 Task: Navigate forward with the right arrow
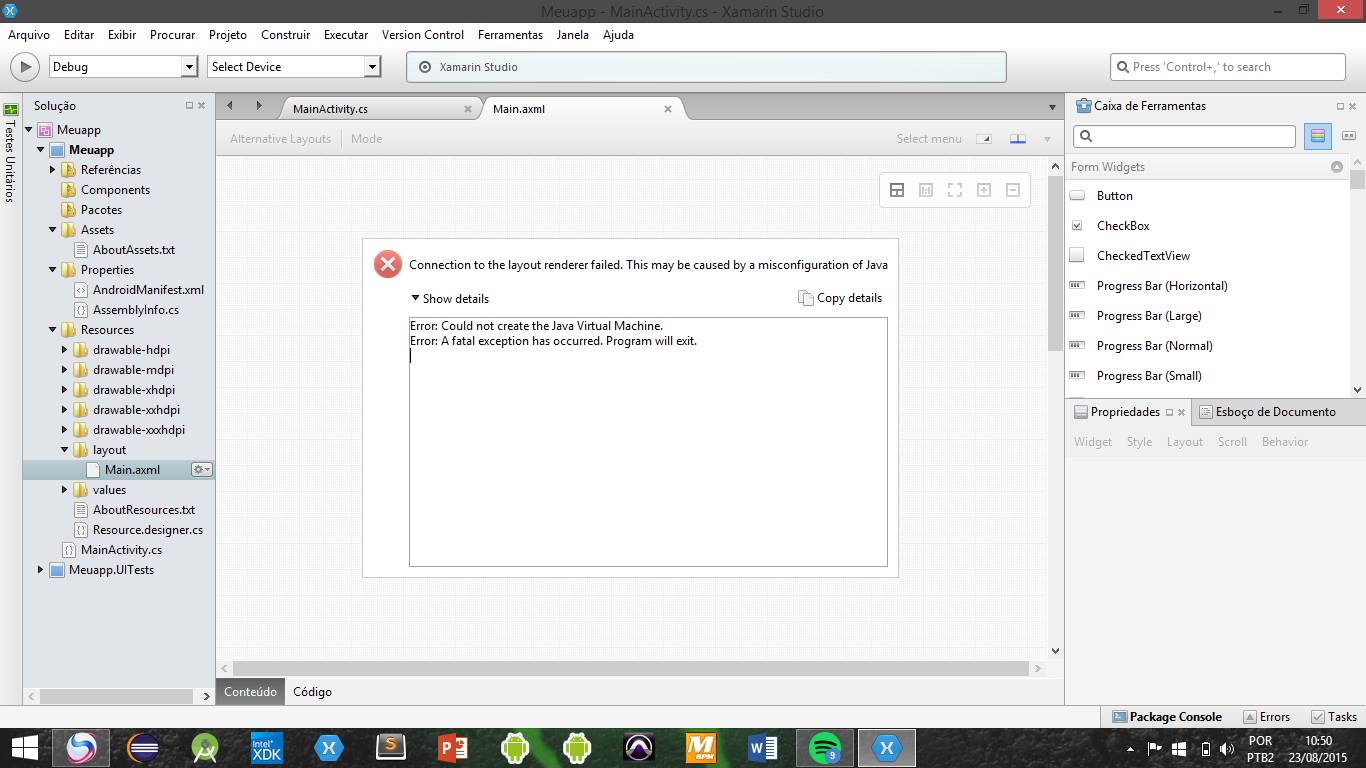pyautogui.click(x=258, y=106)
